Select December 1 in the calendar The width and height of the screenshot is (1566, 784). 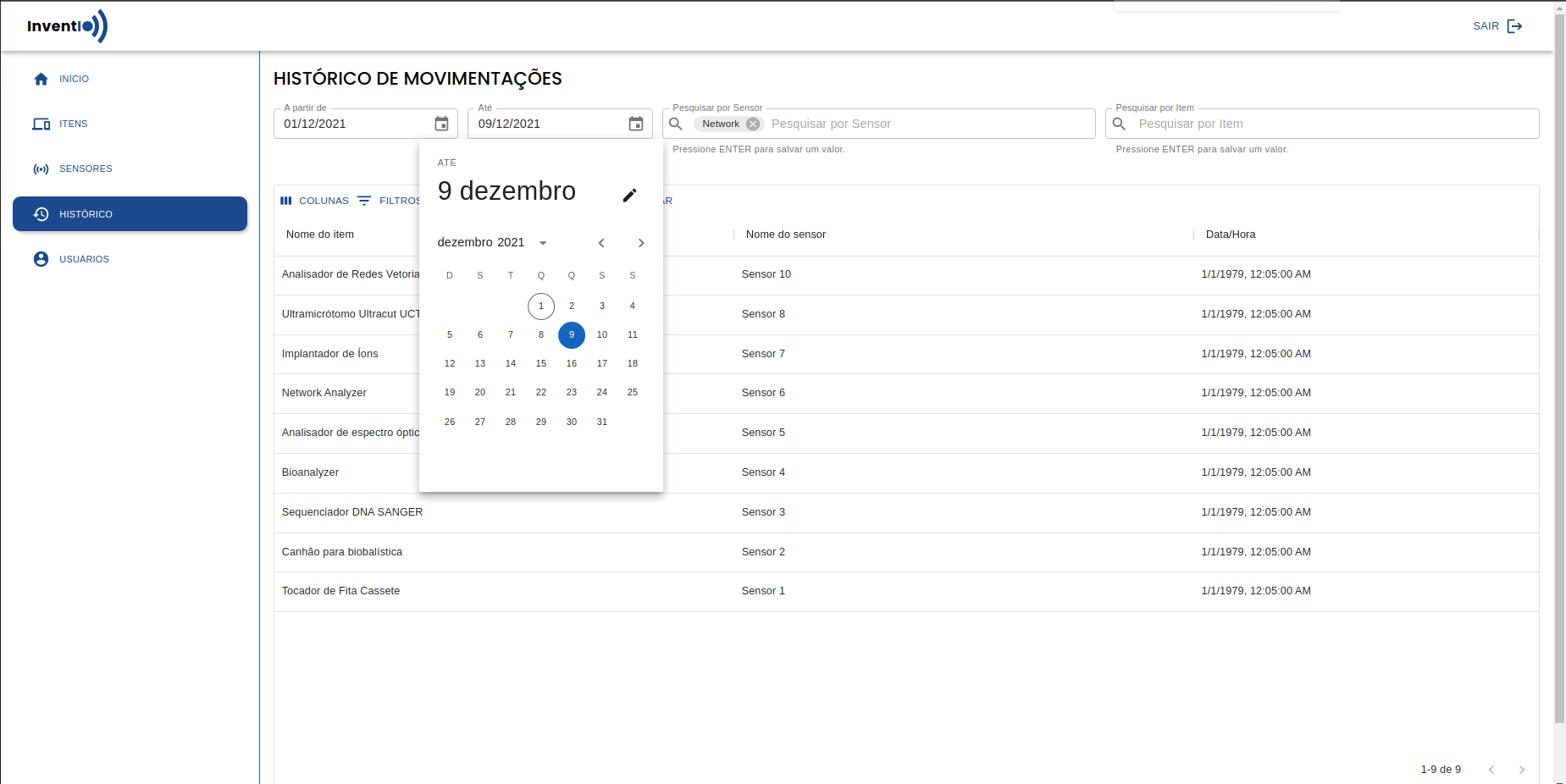click(541, 306)
